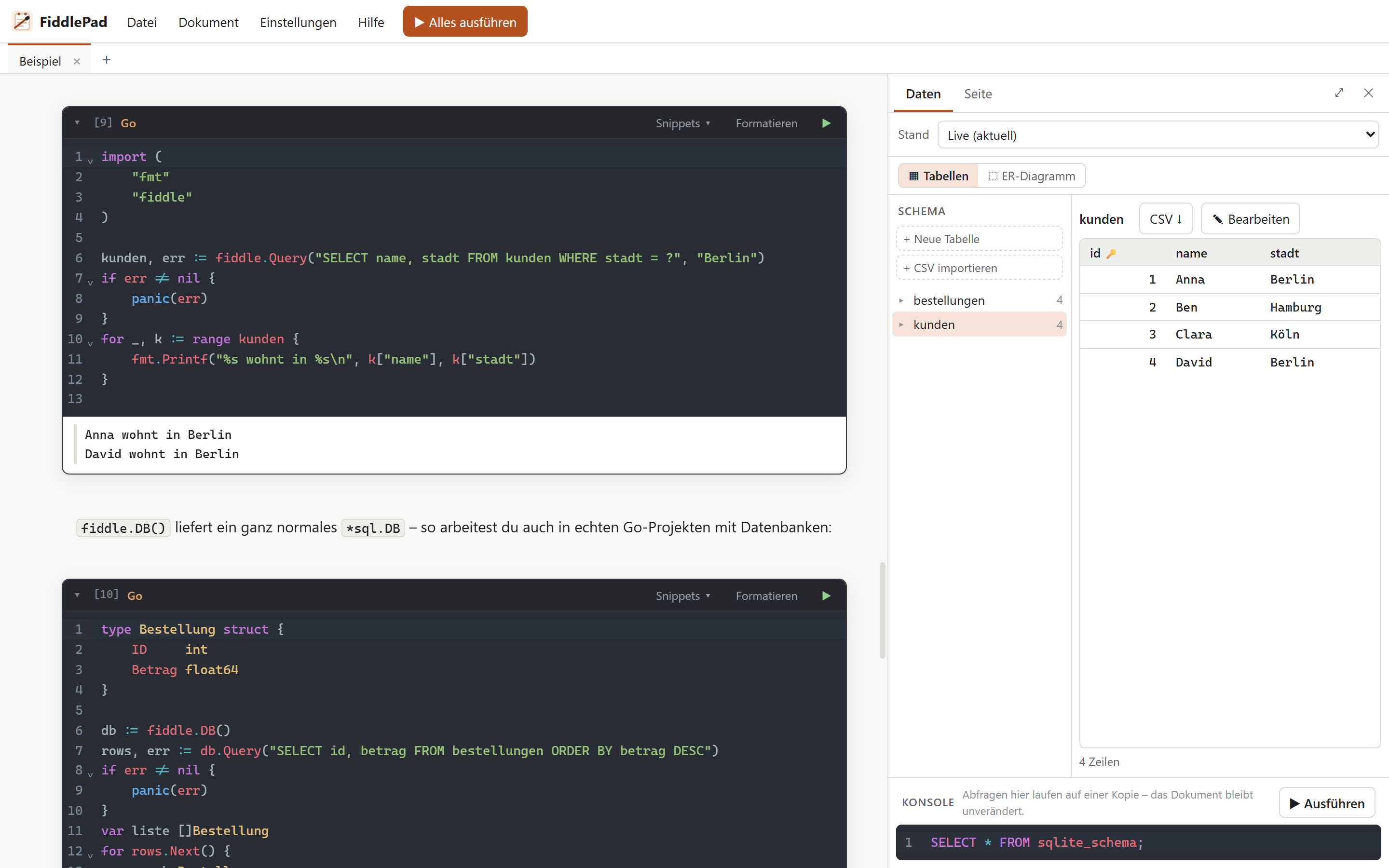The image size is (1389, 868).
Task: Run the console query with Ausführen
Action: click(x=1326, y=802)
